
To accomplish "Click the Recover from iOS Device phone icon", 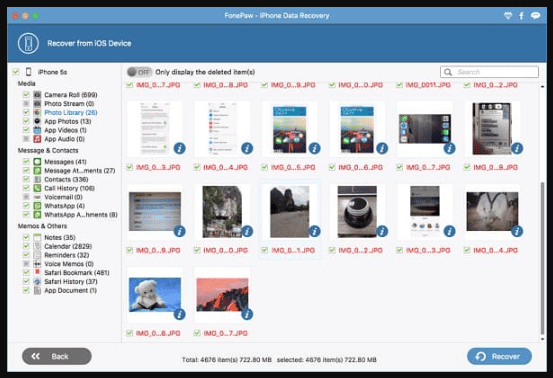I will coord(28,43).
